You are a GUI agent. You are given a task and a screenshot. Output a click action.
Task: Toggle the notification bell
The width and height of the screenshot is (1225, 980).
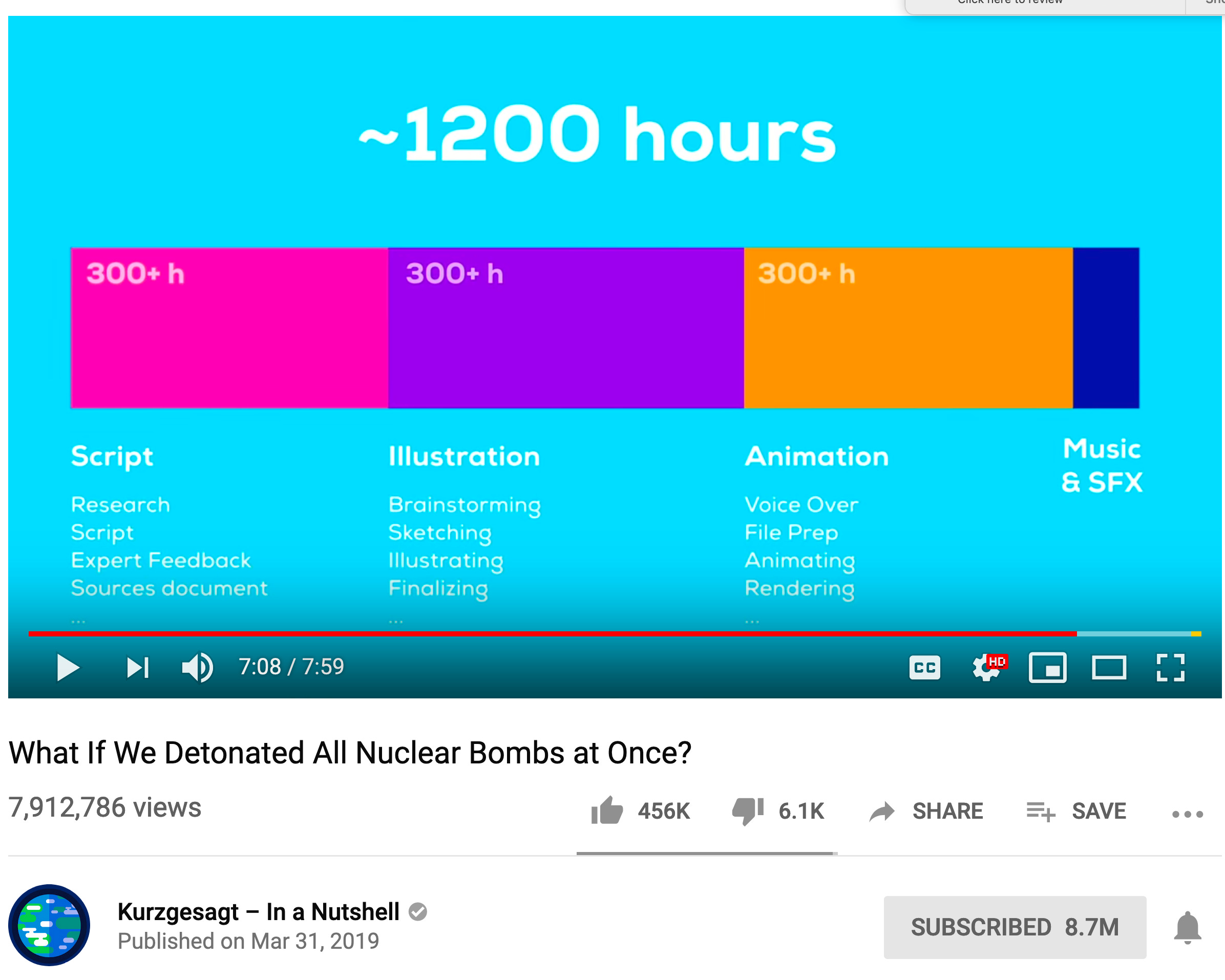pos(1187,927)
